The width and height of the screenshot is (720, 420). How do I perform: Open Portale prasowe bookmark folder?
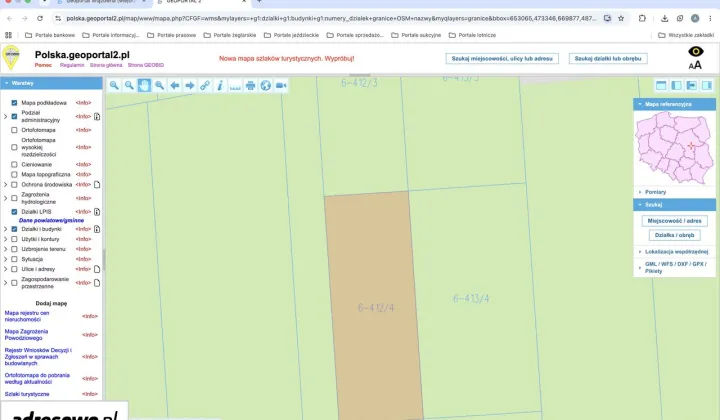[x=172, y=35]
